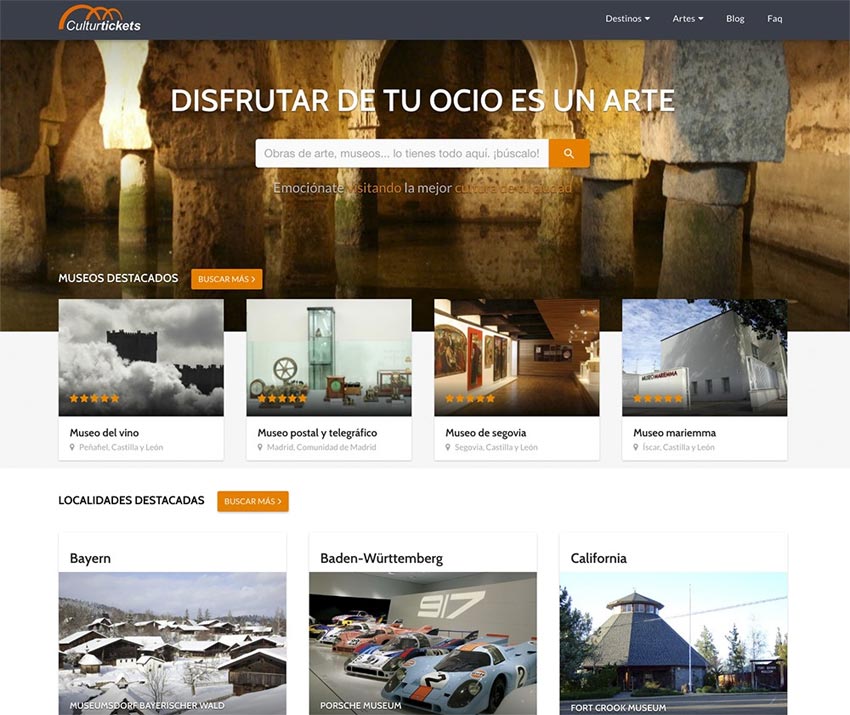Select the Porsche Museum image
Screen dimensions: 850x715
(x=423, y=640)
